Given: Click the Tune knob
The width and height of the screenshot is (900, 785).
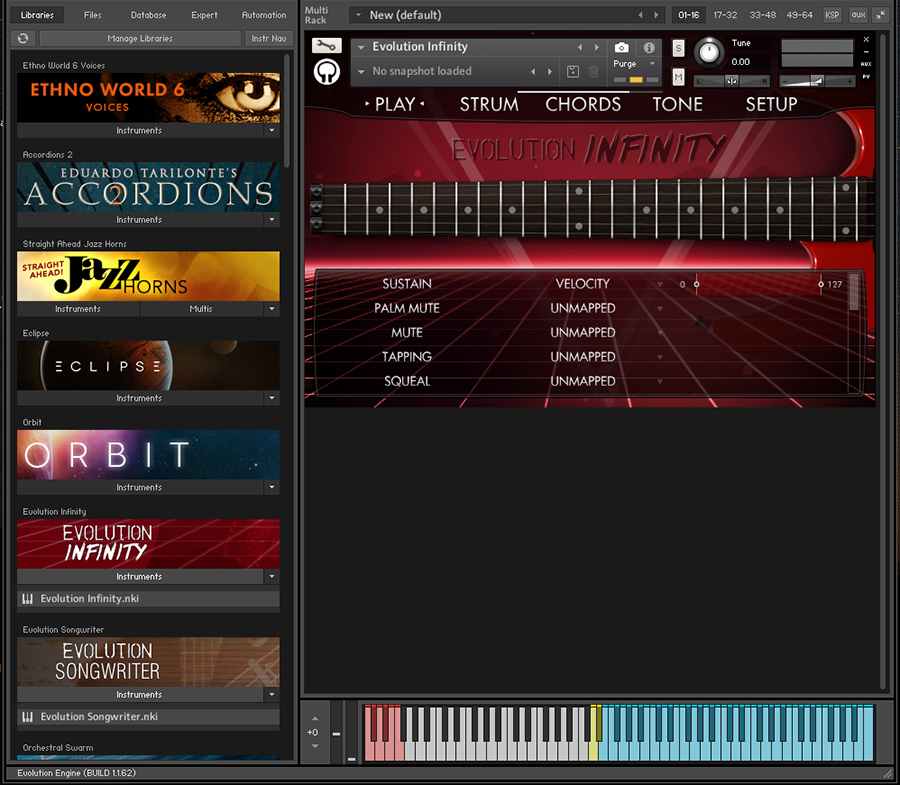Looking at the screenshot, I should [709, 53].
